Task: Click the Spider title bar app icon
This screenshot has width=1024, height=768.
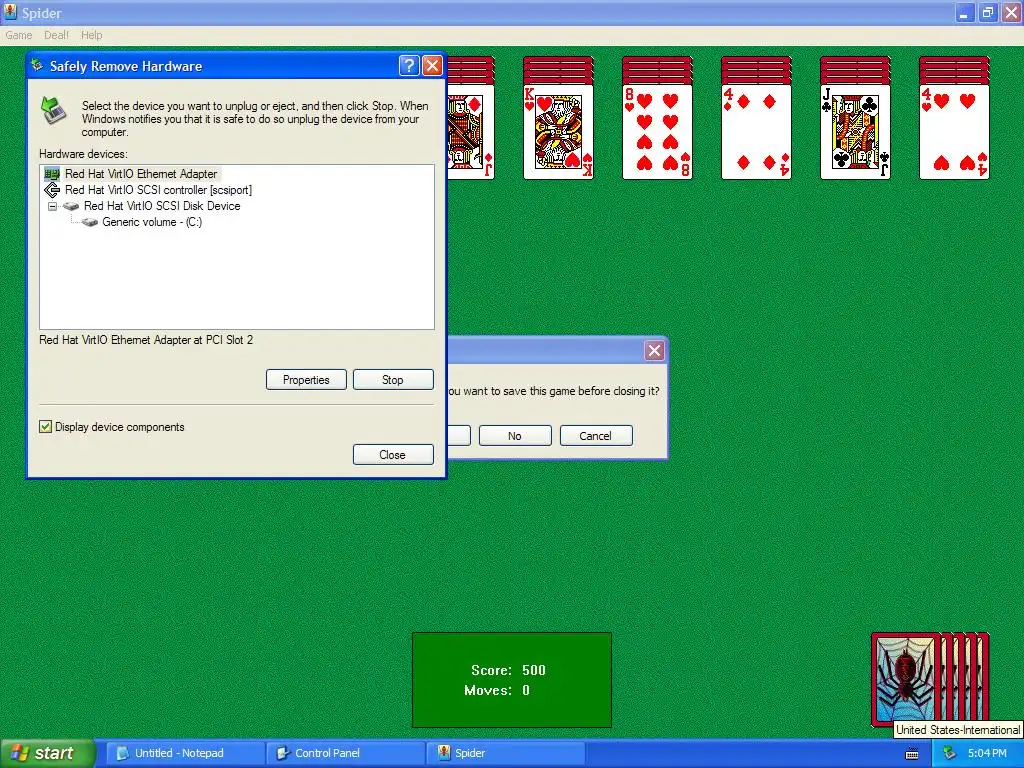Action: coord(10,12)
